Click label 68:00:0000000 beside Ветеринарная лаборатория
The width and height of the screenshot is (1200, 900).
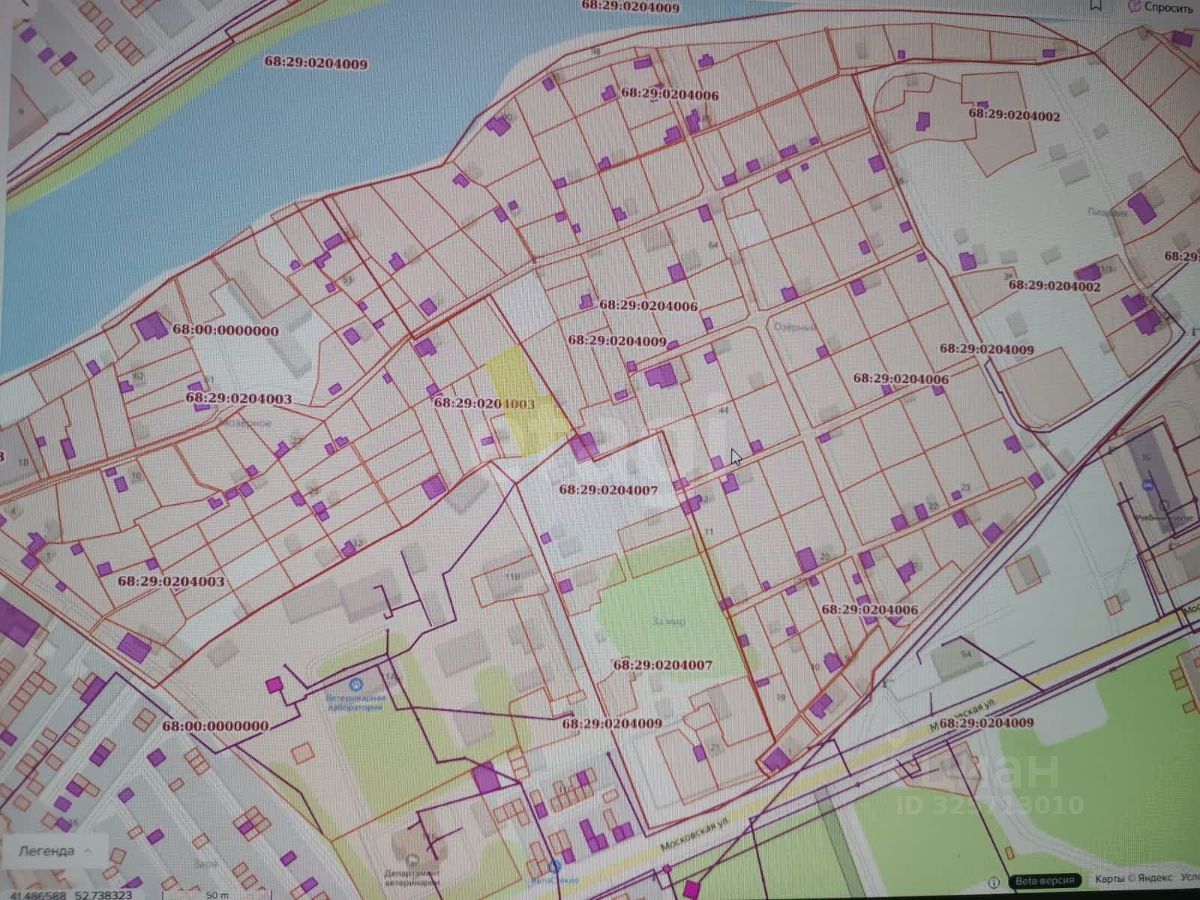tap(215, 726)
